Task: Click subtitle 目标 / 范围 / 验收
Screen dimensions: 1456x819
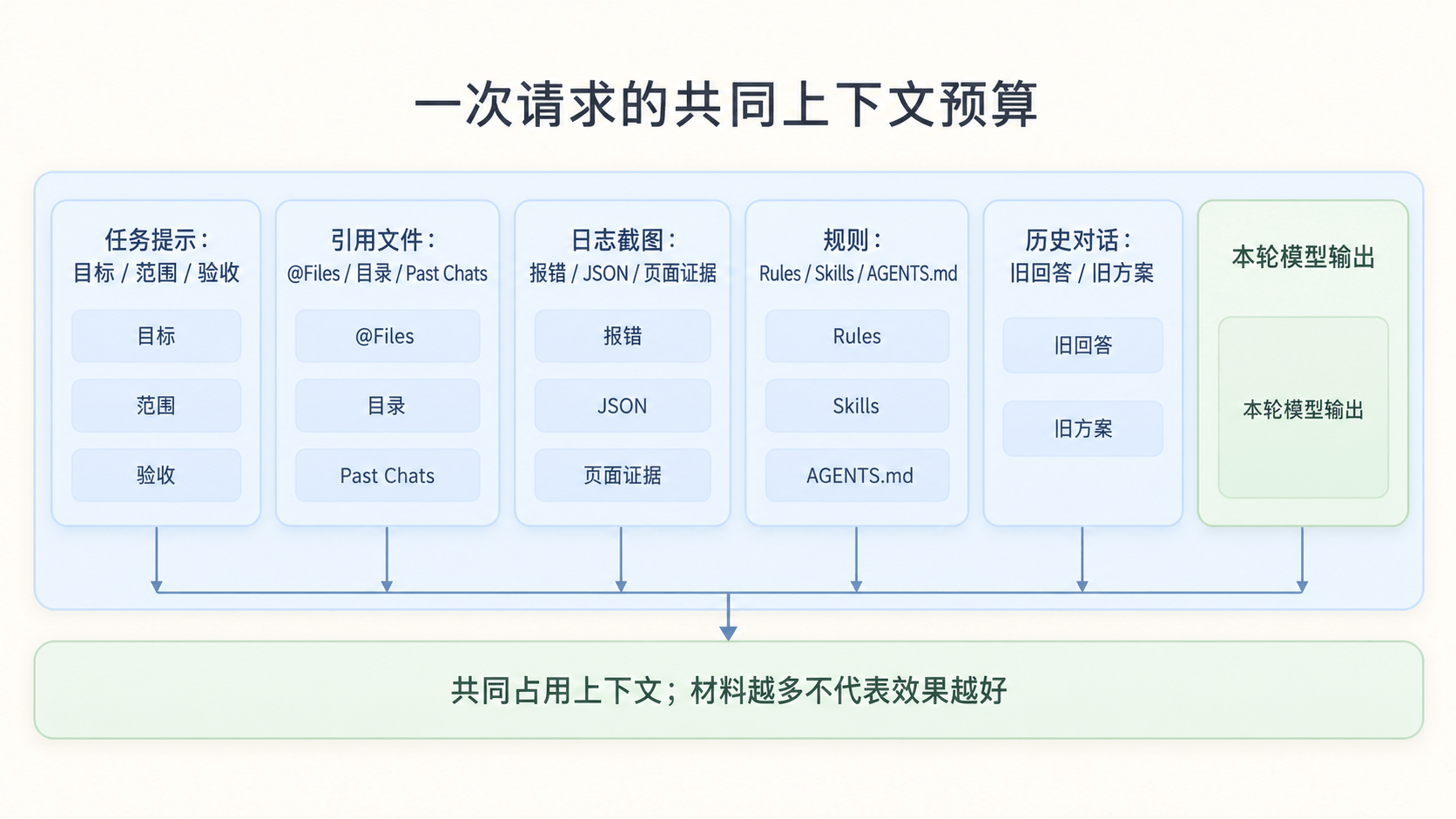Action: click(x=156, y=273)
